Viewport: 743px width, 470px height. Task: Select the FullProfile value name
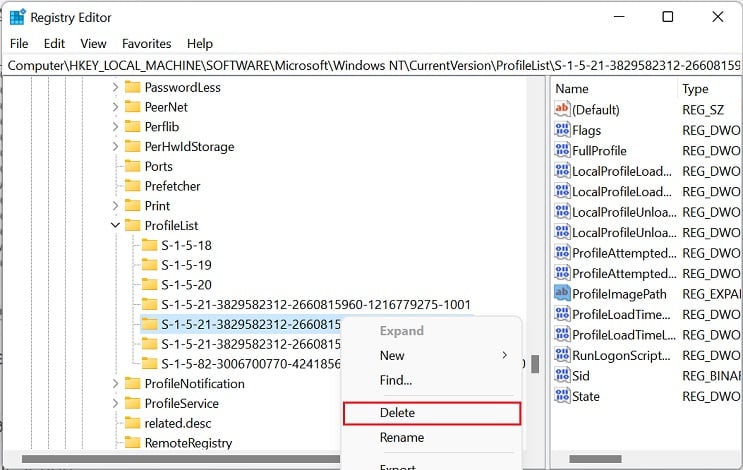(x=599, y=151)
